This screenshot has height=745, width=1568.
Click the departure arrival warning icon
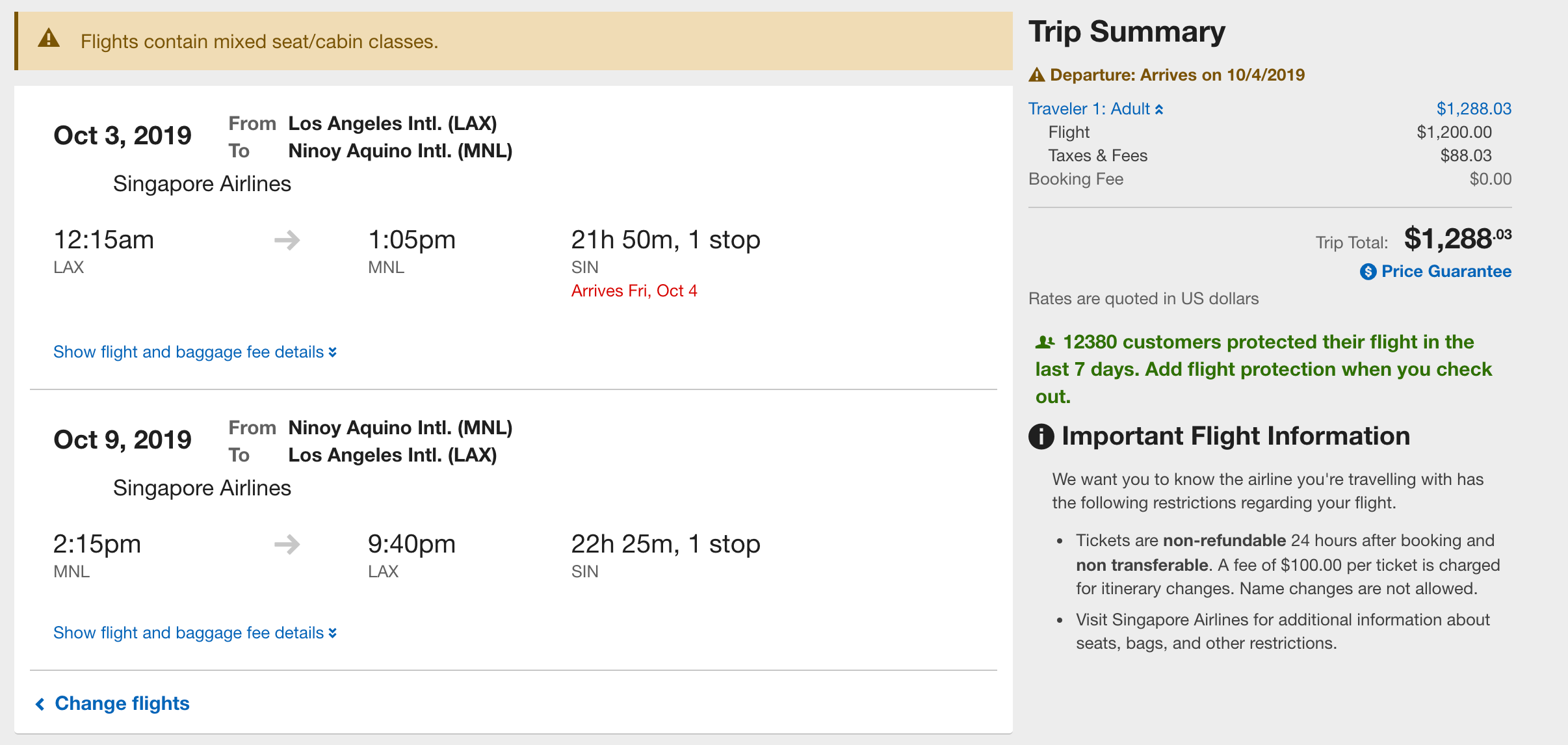click(x=1037, y=75)
